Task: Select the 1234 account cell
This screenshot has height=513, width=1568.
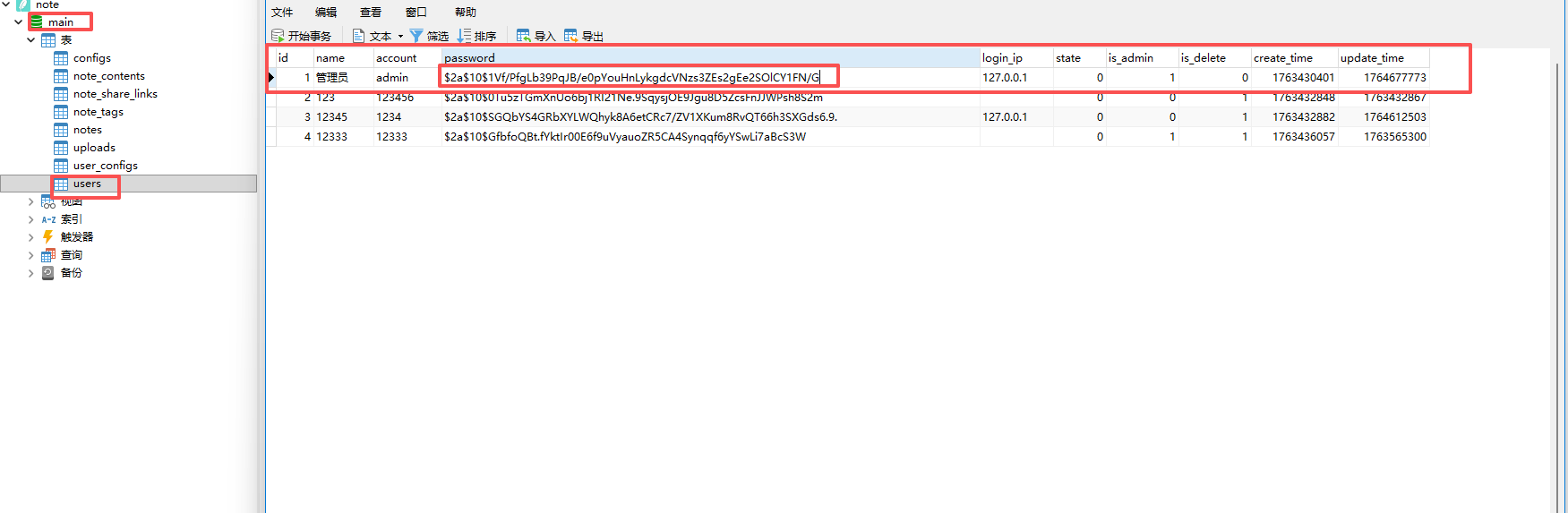Action: [x=407, y=117]
